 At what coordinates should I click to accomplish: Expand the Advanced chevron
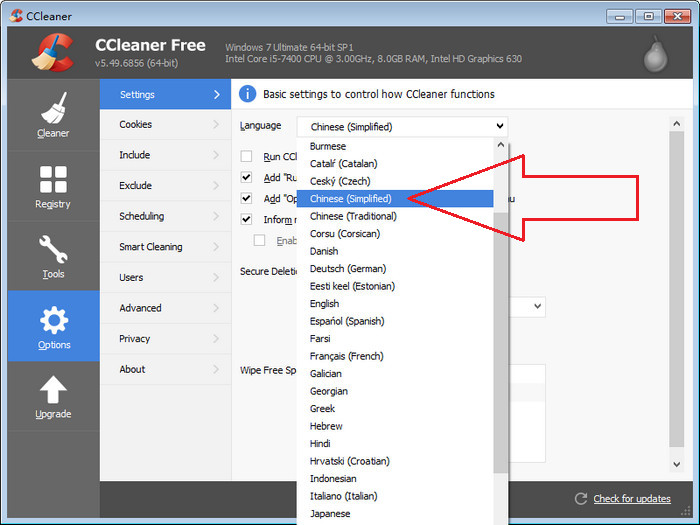coord(216,308)
